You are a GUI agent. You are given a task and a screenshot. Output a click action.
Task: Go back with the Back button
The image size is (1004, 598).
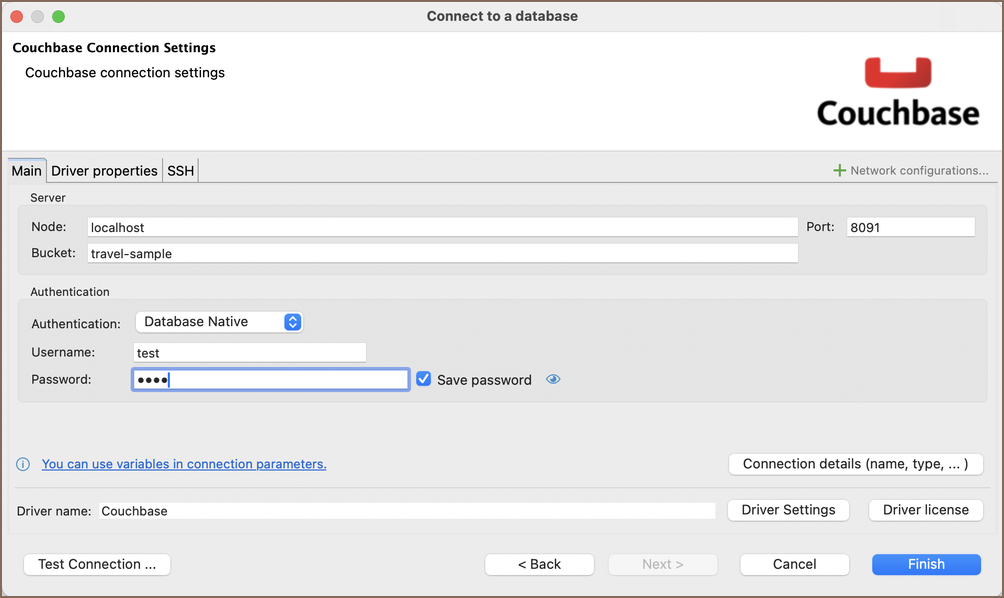(x=539, y=564)
